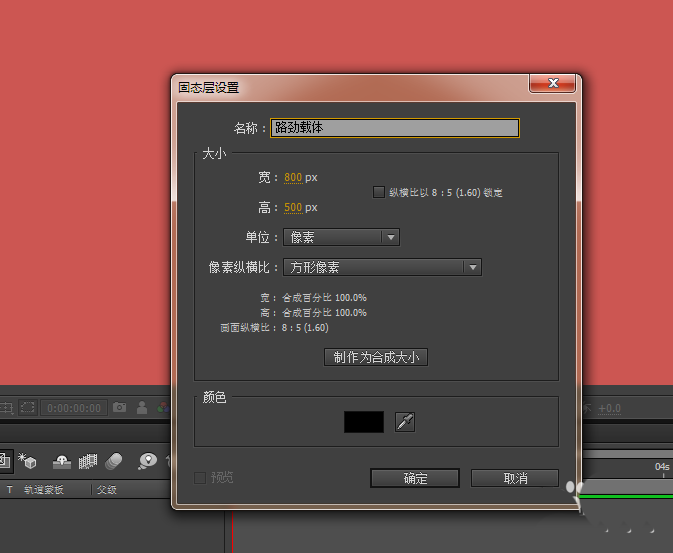
Task: Click the 父级 column header
Action: click(x=106, y=489)
